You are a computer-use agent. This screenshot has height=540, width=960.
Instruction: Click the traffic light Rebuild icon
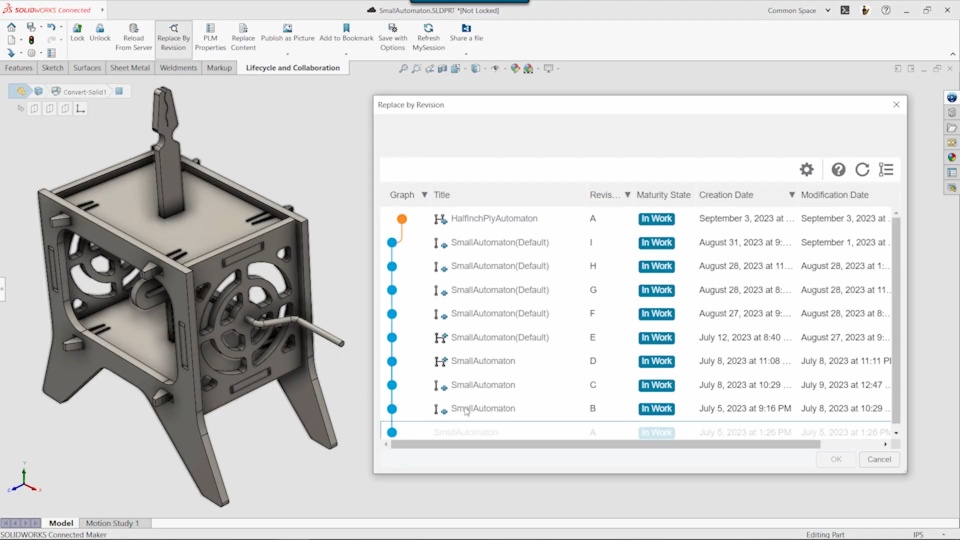pos(31,40)
